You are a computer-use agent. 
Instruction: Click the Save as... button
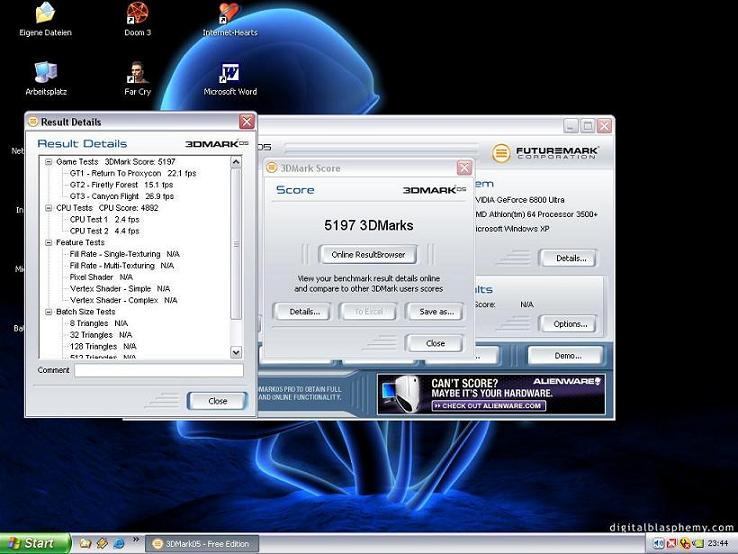(436, 312)
